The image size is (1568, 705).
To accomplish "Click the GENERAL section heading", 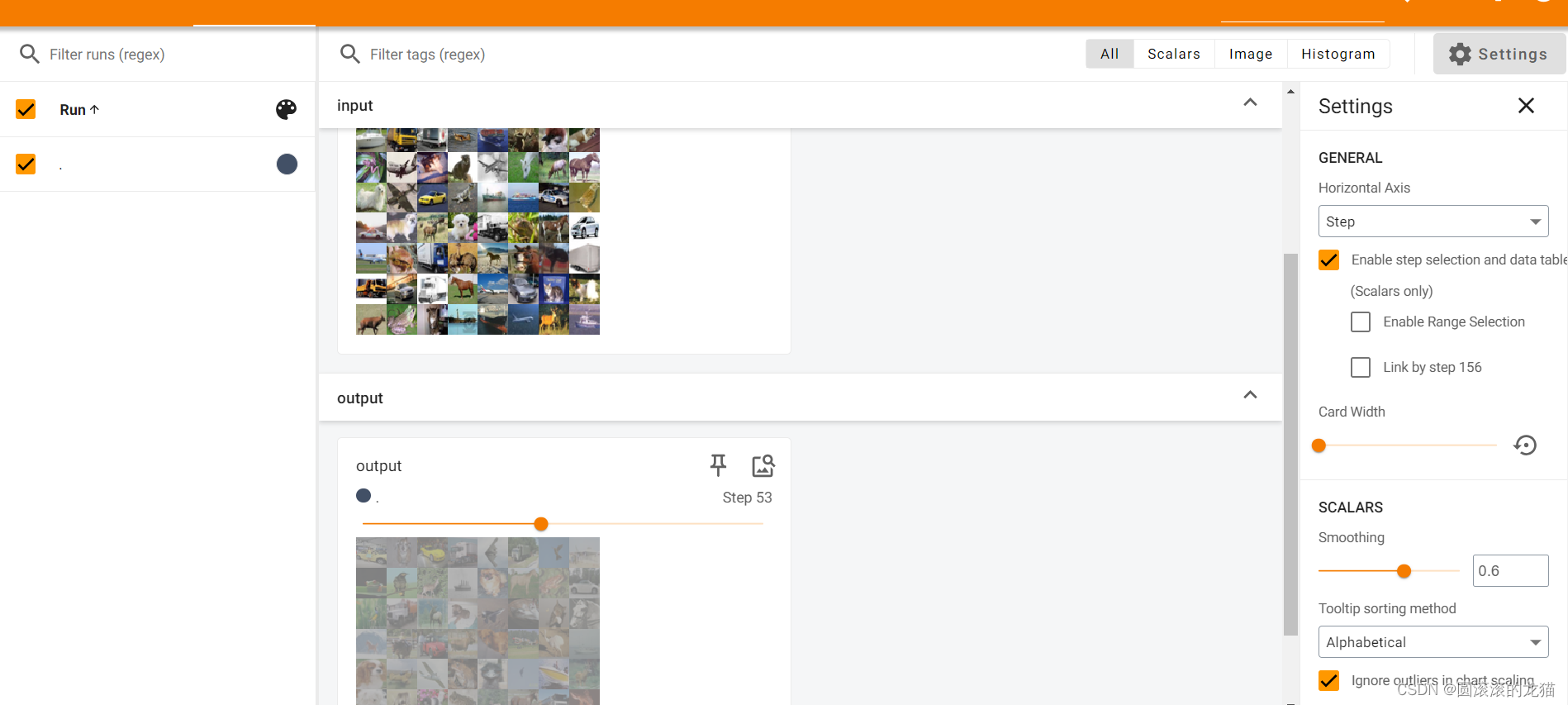I will coord(1350,158).
